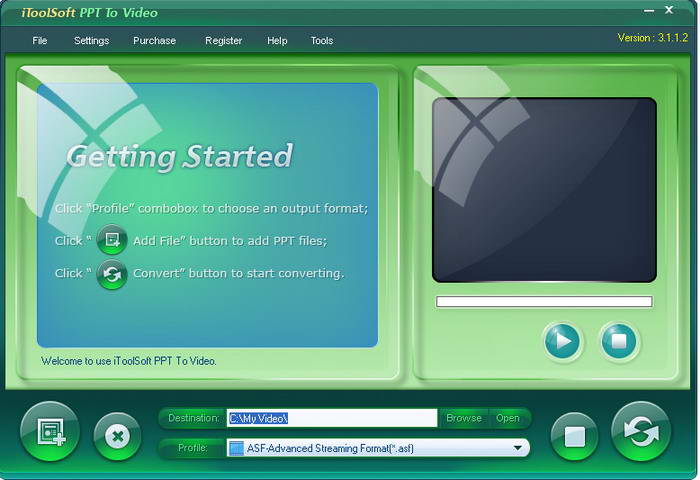This screenshot has height=480, width=700.
Task: Click the ASF format icon in Profile box
Action: 236,448
